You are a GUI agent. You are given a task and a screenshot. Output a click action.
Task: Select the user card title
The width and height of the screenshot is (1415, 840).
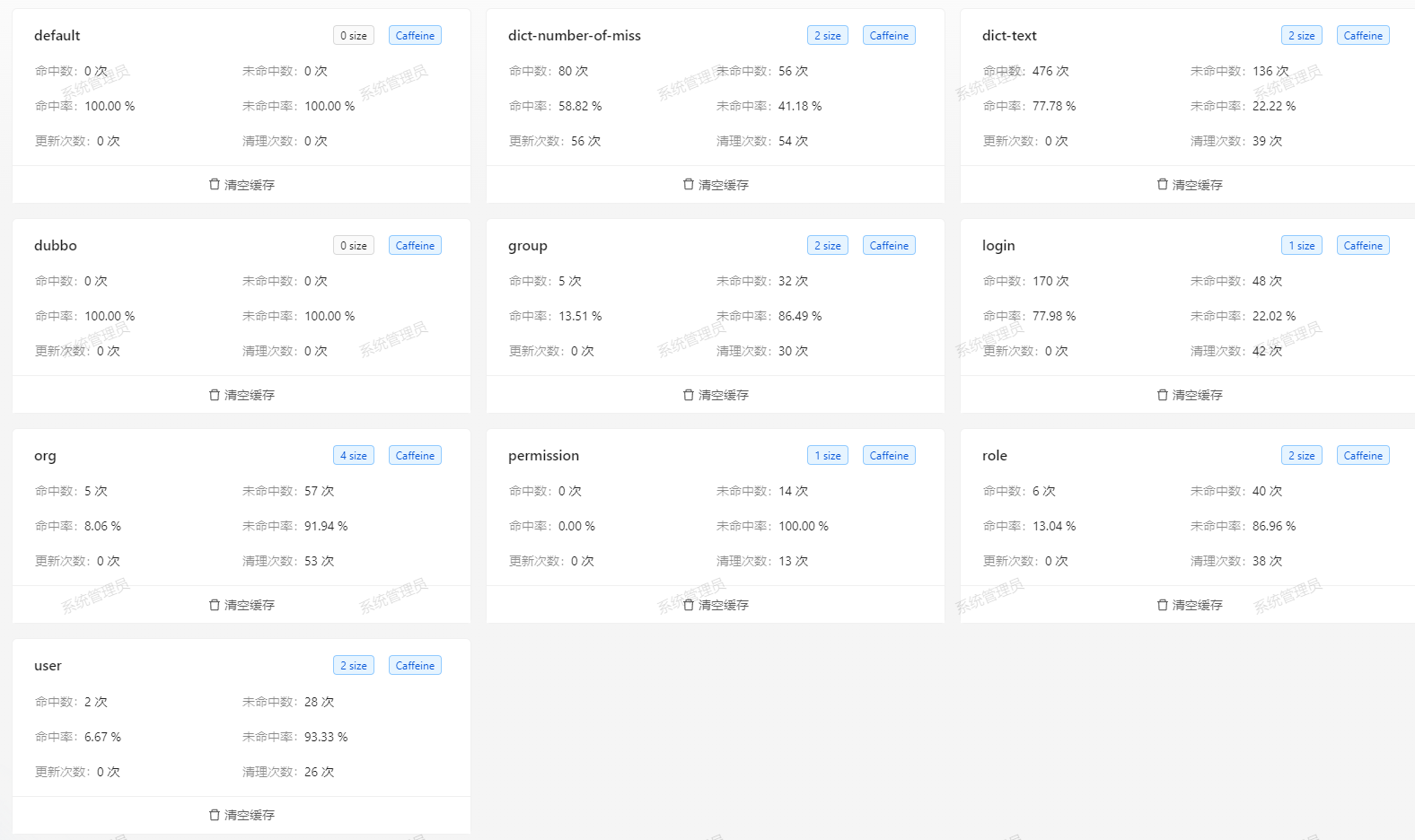[x=48, y=666]
